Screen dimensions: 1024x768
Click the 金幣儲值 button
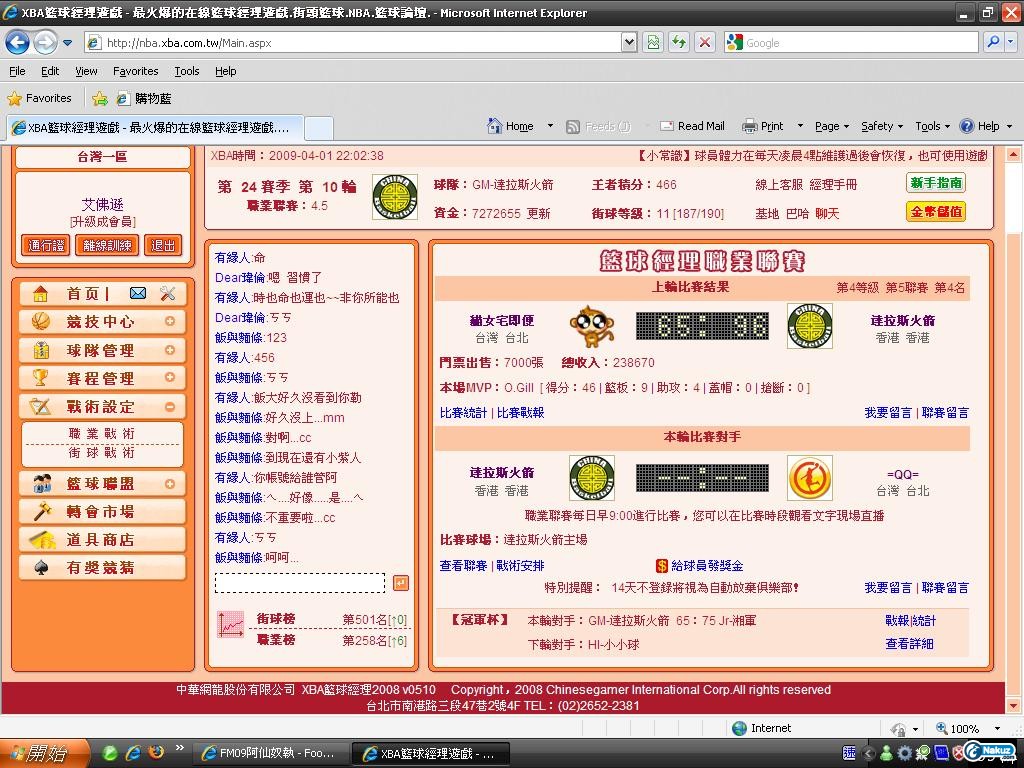(936, 212)
